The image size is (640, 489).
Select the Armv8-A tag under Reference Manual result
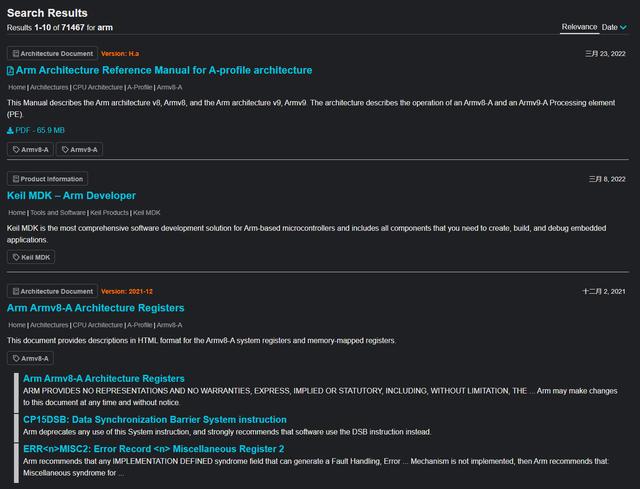point(30,149)
